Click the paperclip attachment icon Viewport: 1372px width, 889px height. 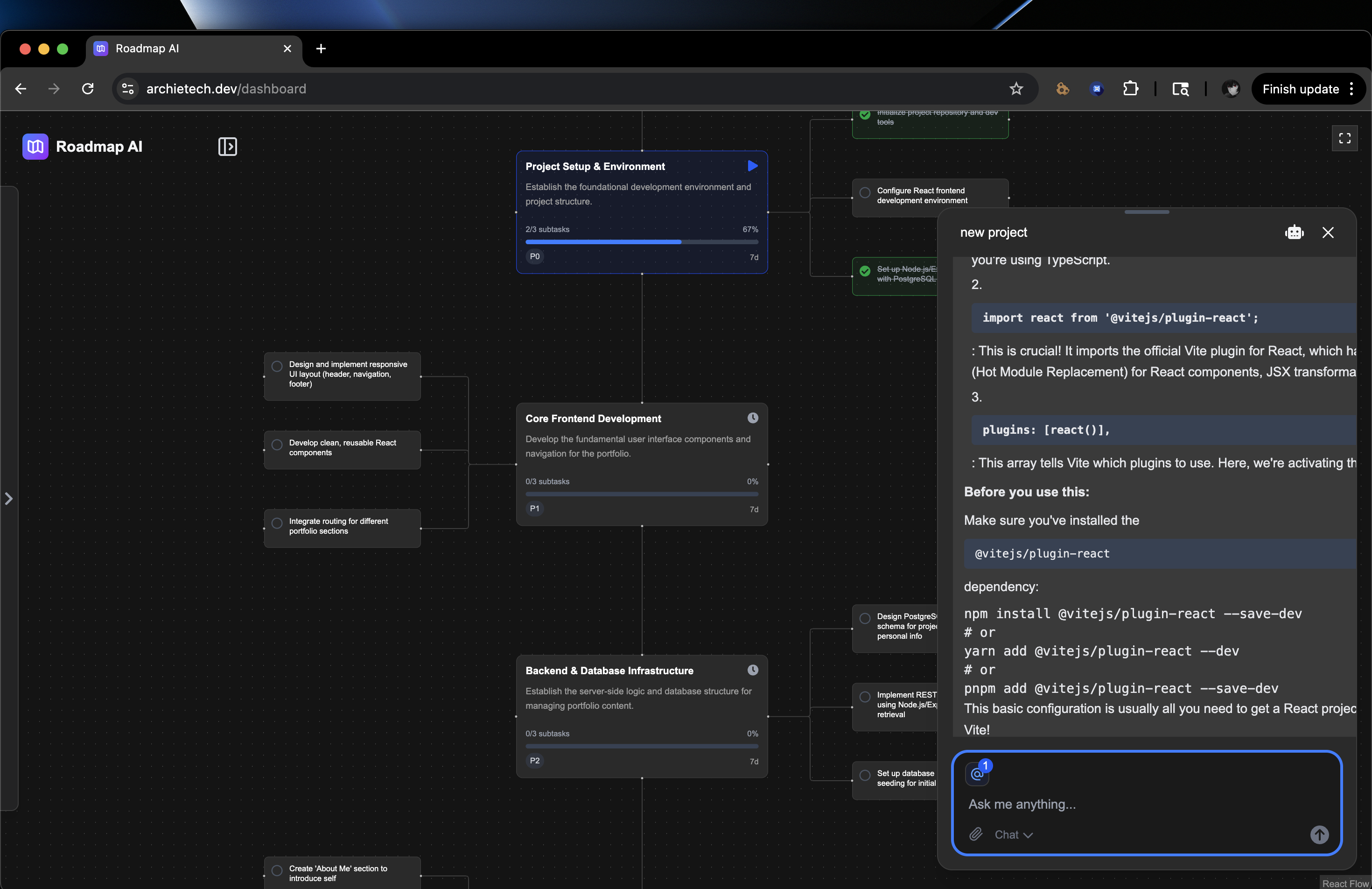[975, 834]
